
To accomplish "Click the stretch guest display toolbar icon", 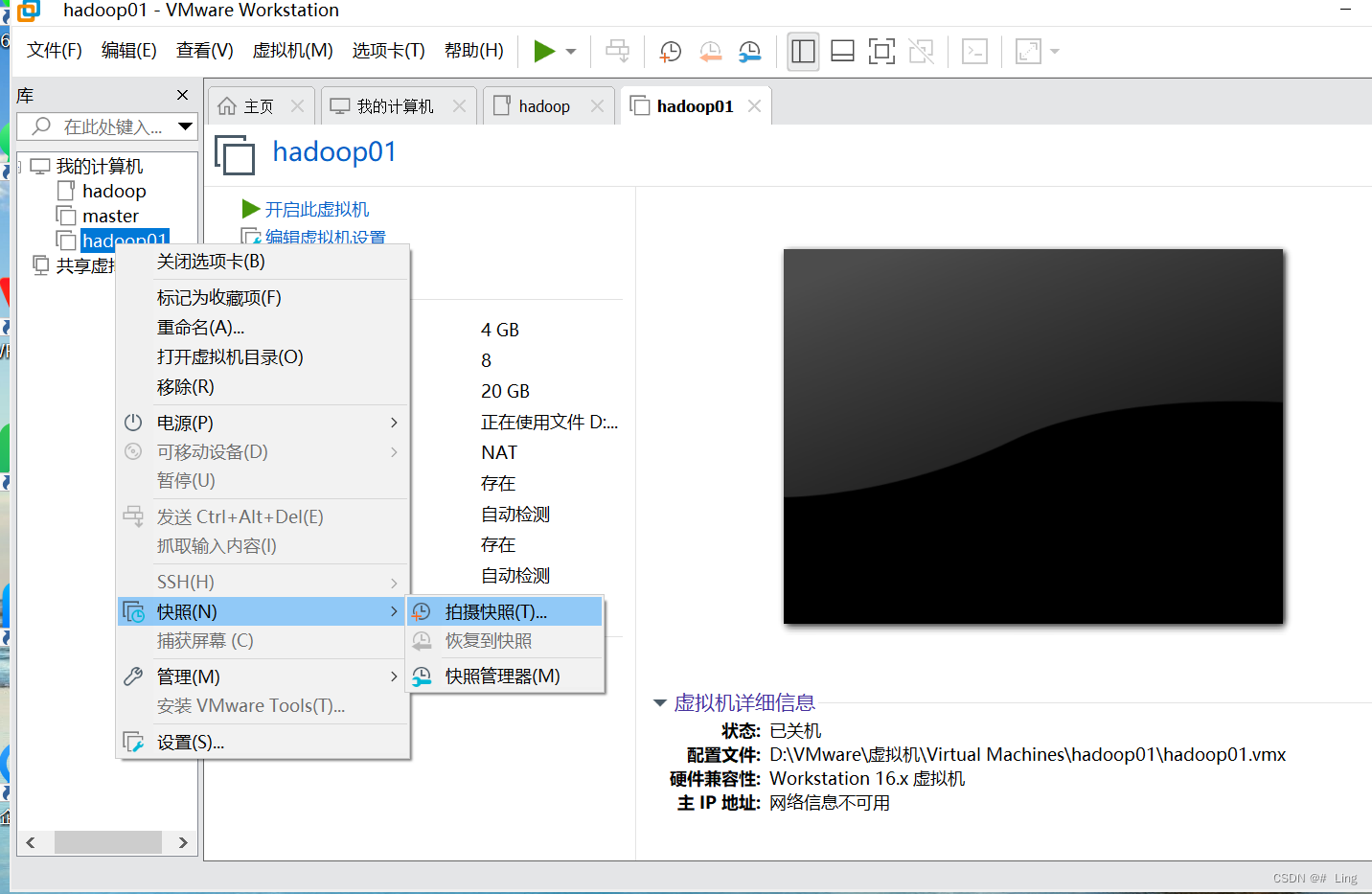I will click(x=1028, y=51).
